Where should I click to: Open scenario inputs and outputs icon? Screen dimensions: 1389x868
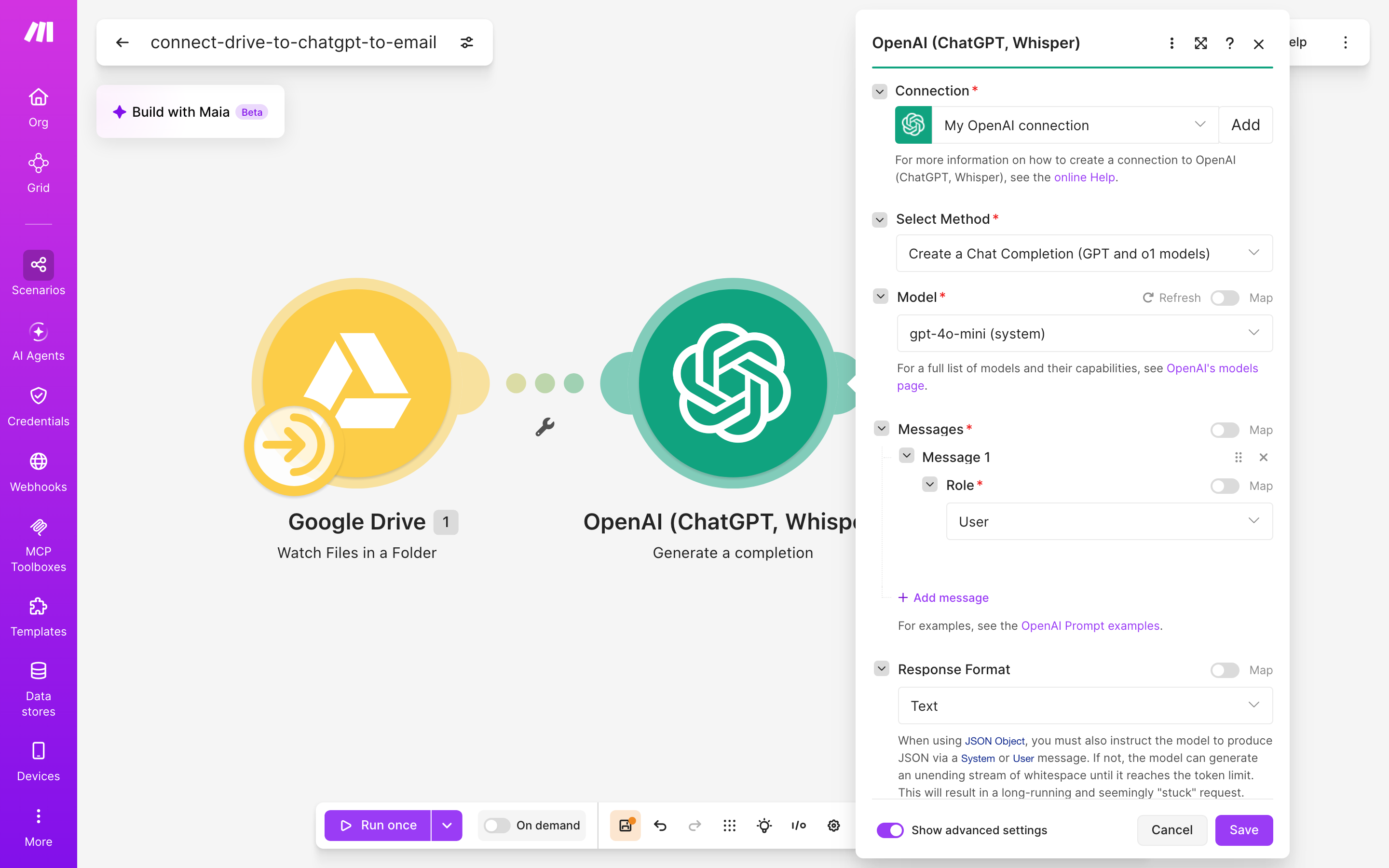click(799, 826)
